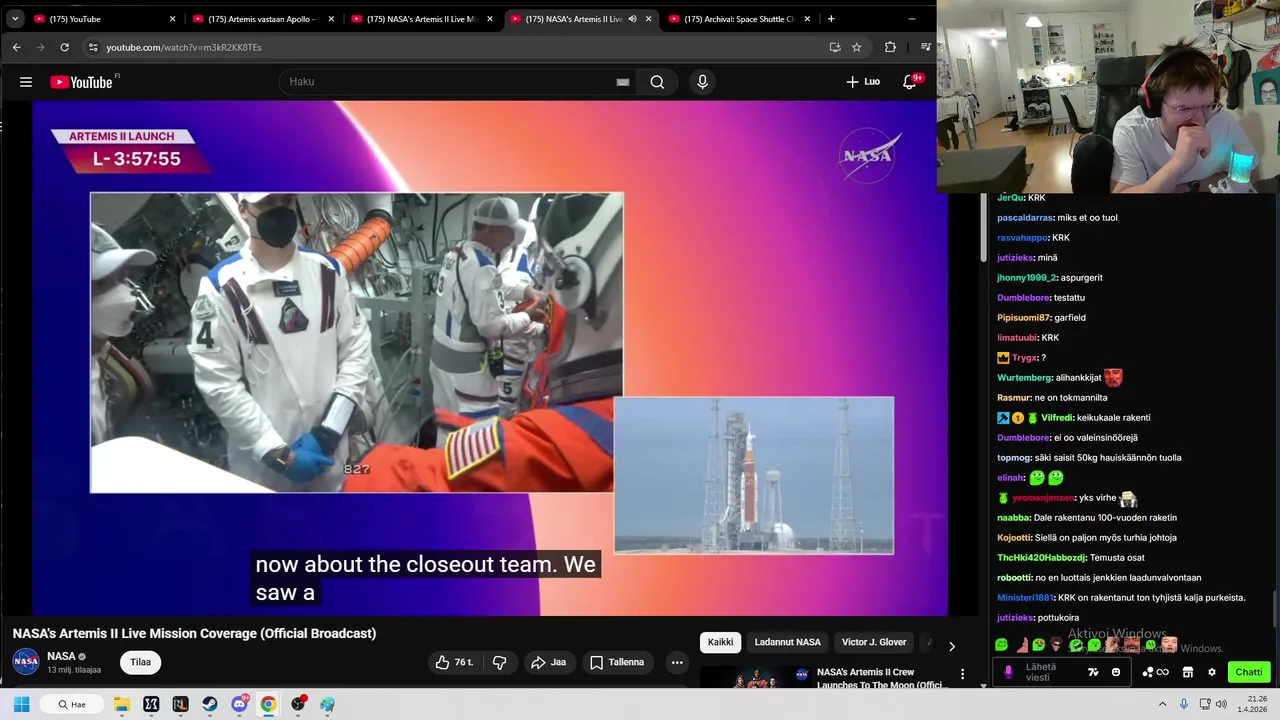This screenshot has height=720, width=1280.
Task: Open NASA channel name link
Action: 61,656
